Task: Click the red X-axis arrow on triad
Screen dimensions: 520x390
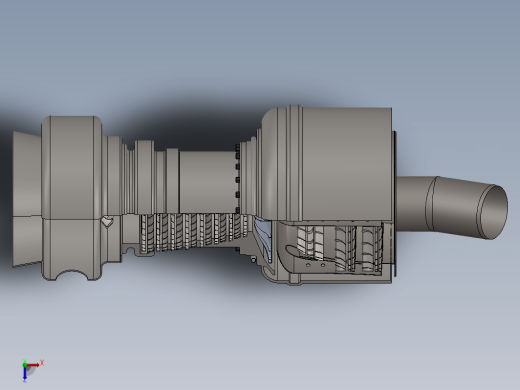Action: click(33, 365)
